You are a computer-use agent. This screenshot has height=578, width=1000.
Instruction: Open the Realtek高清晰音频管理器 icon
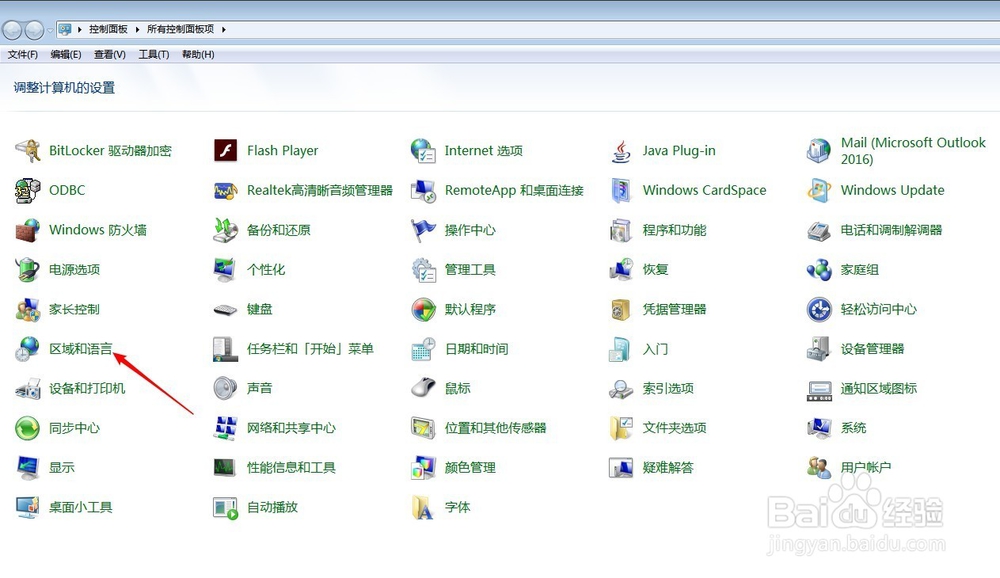tap(225, 190)
